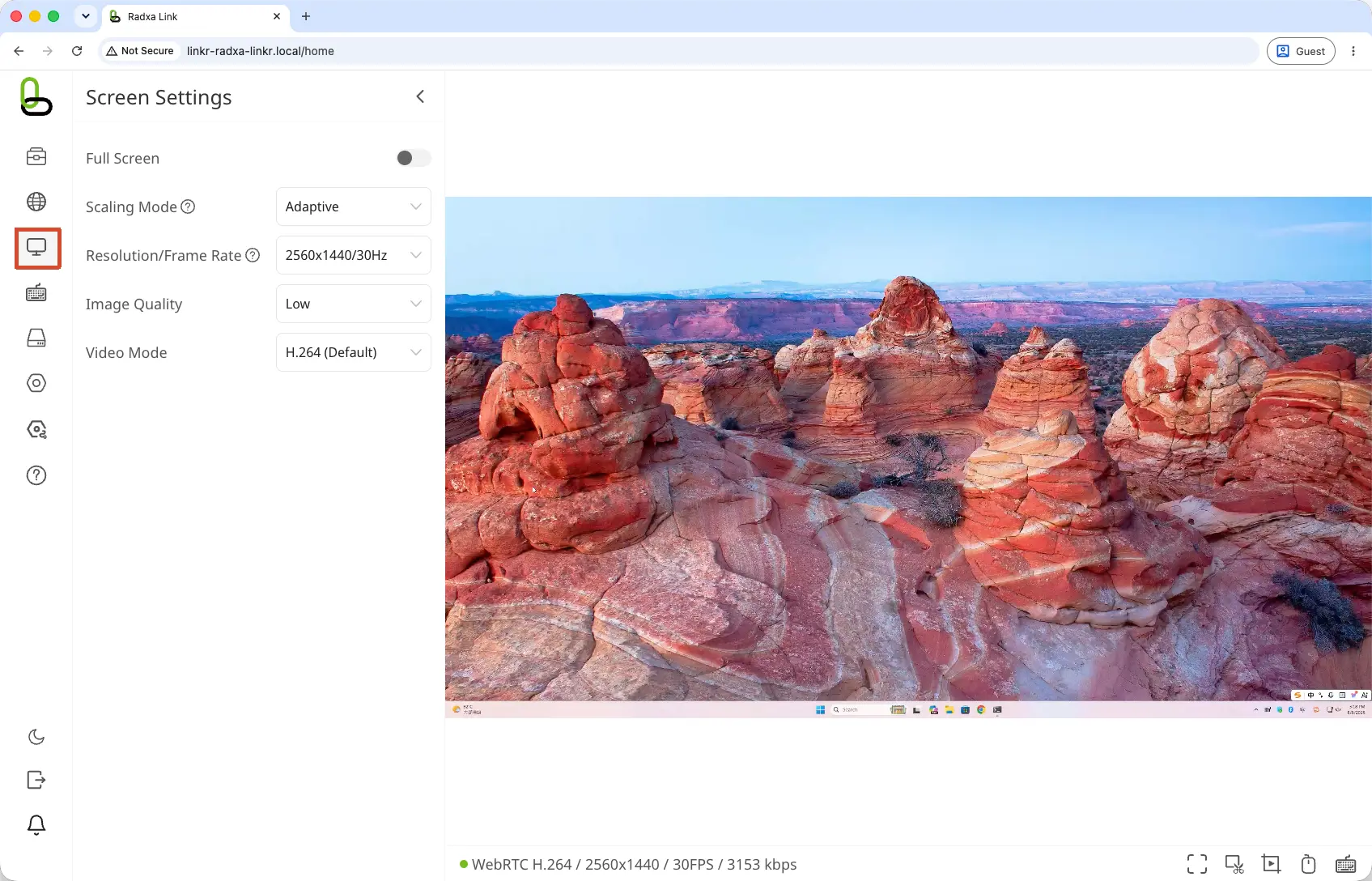This screenshot has height=881, width=1372.
Task: Open the Video Mode H.264 dropdown
Action: pyautogui.click(x=354, y=352)
